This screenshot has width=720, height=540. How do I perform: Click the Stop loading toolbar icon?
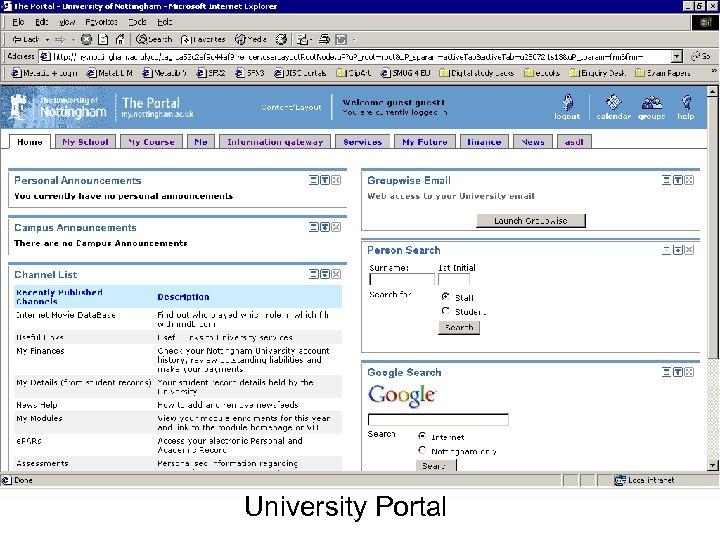coord(86,39)
